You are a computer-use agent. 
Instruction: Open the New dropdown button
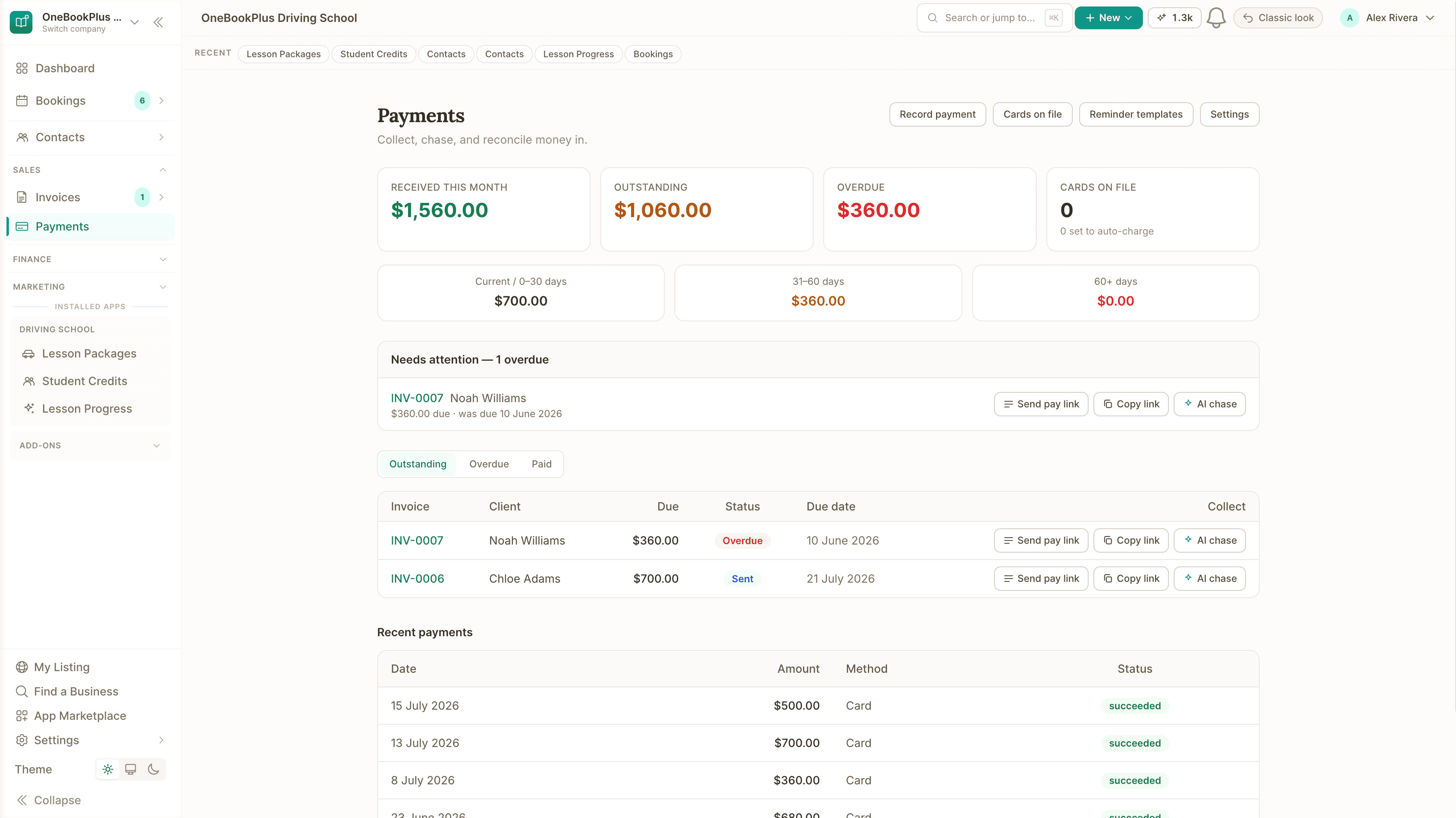click(1108, 18)
